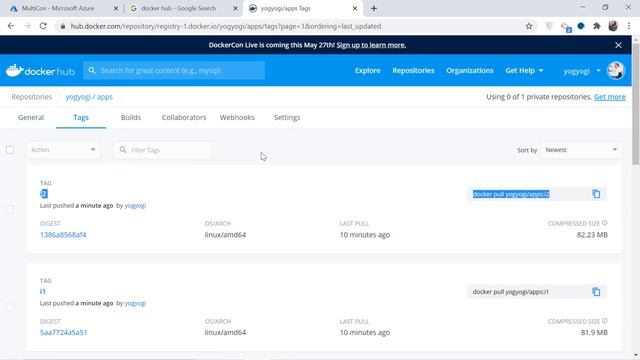Open tag i2 link
The width and height of the screenshot is (640, 360).
pos(44,193)
